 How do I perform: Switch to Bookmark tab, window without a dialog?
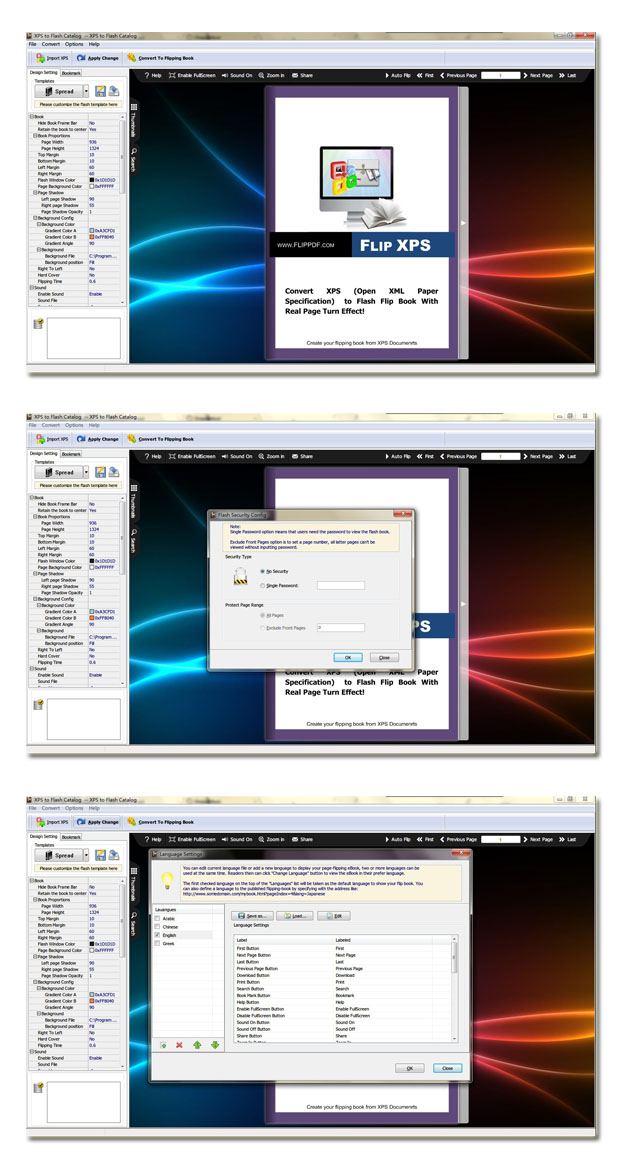(x=72, y=73)
